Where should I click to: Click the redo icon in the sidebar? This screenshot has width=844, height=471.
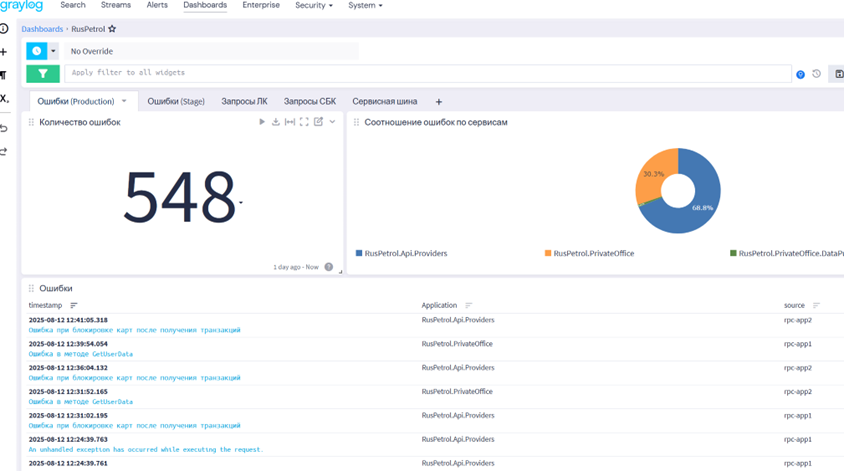coord(4,151)
